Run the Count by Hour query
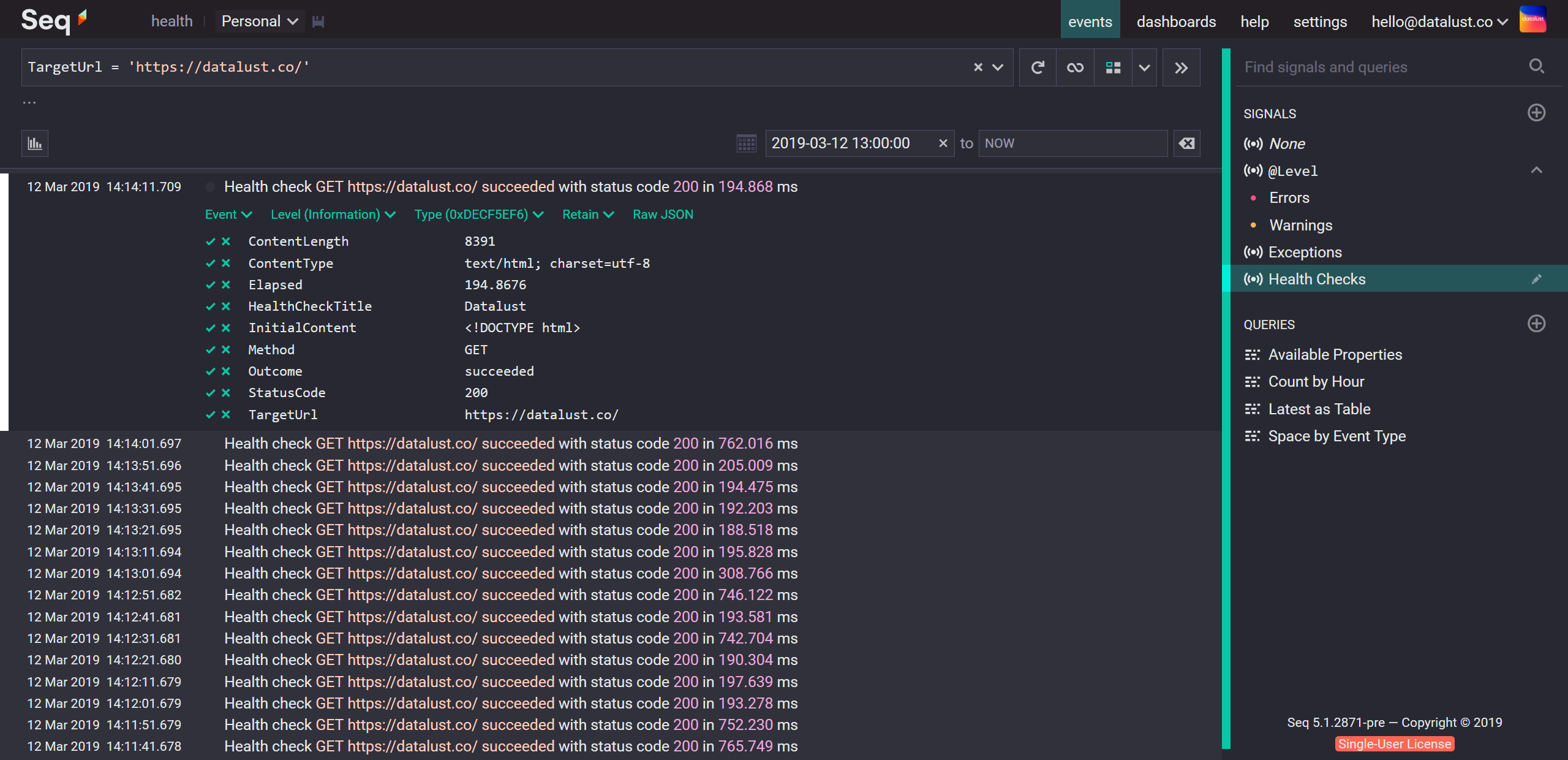1568x760 pixels. click(x=1304, y=382)
